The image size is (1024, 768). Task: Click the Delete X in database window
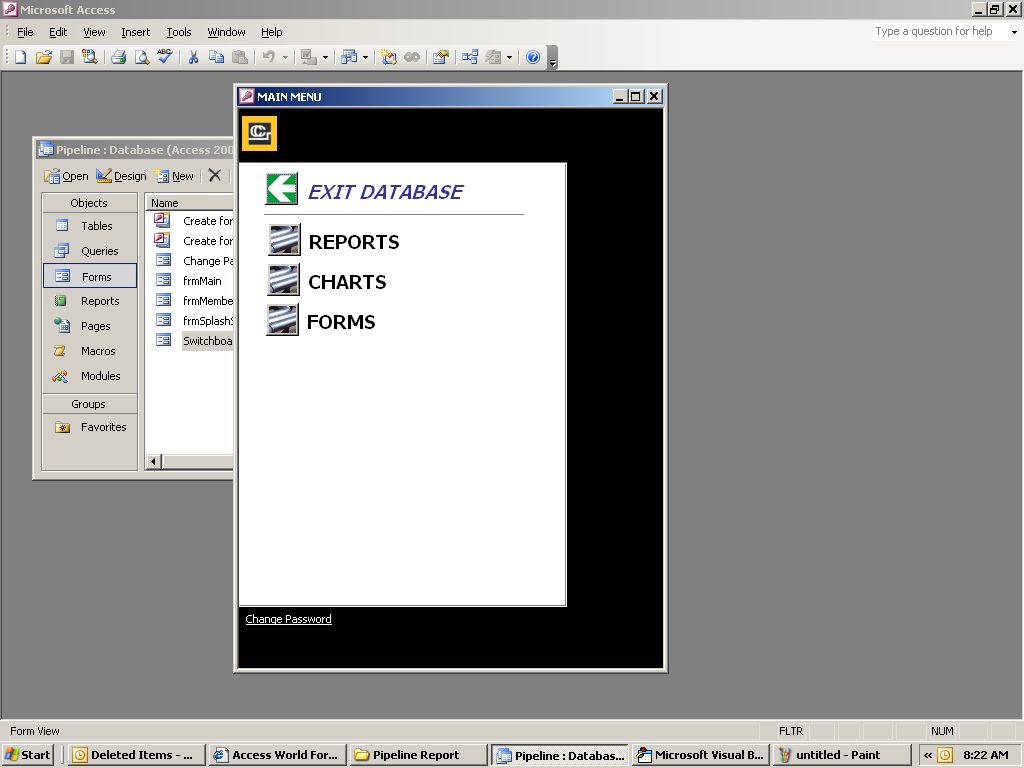point(215,176)
